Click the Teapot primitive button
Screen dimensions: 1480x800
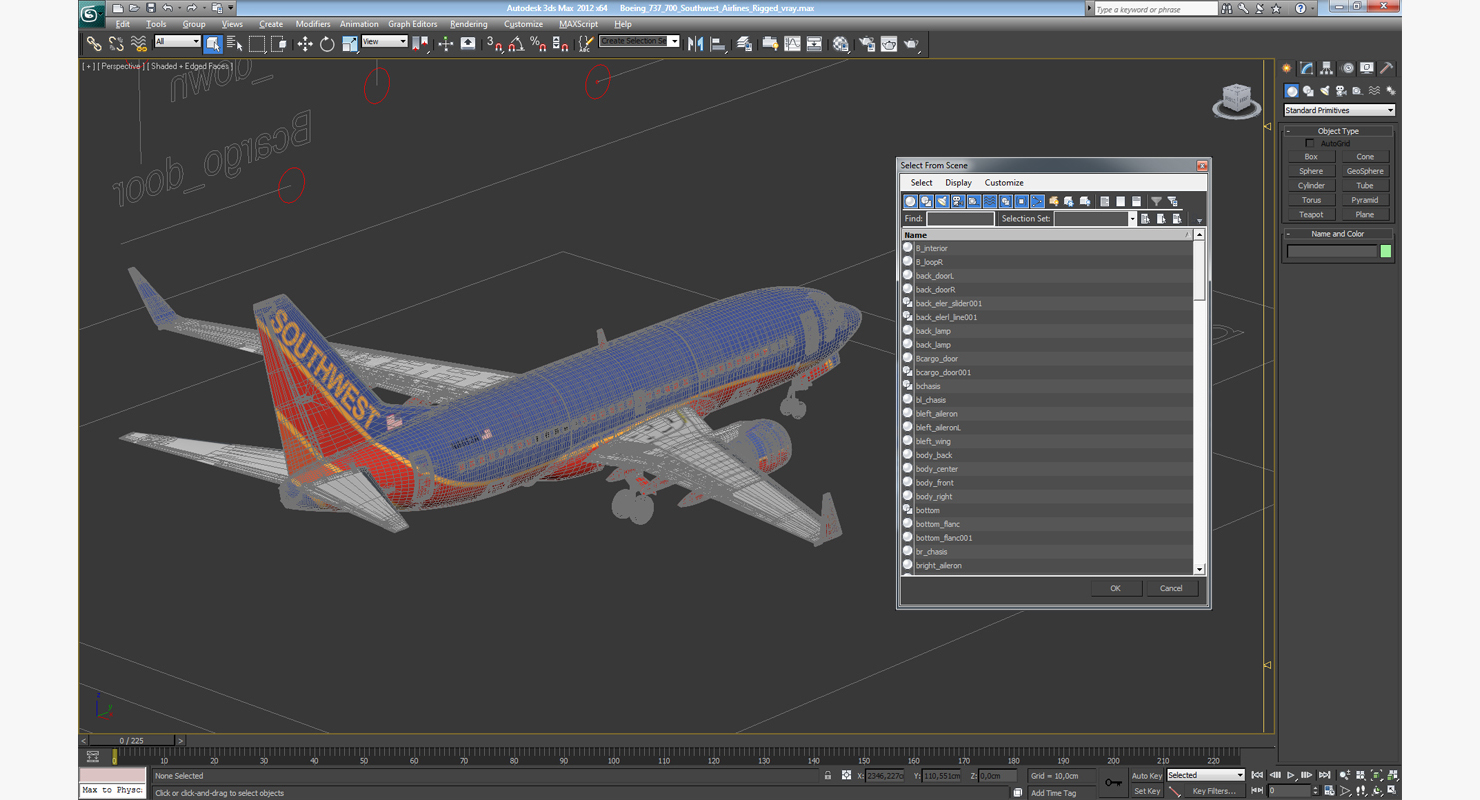1311,214
